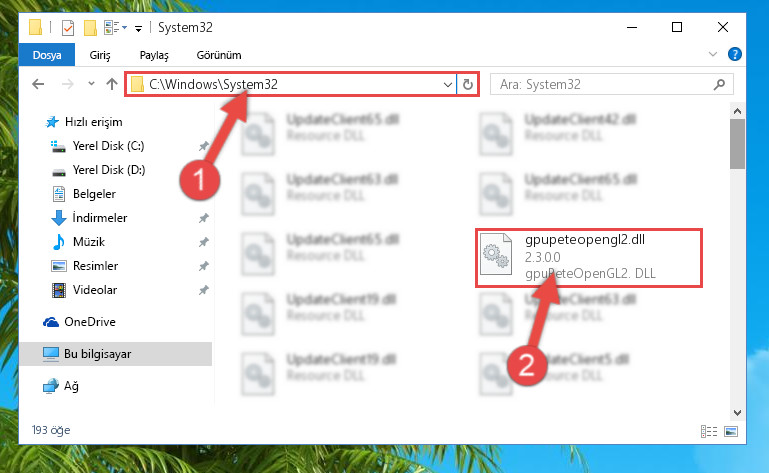Click the search magnifier icon
This screenshot has width=769, height=473.
719,84
